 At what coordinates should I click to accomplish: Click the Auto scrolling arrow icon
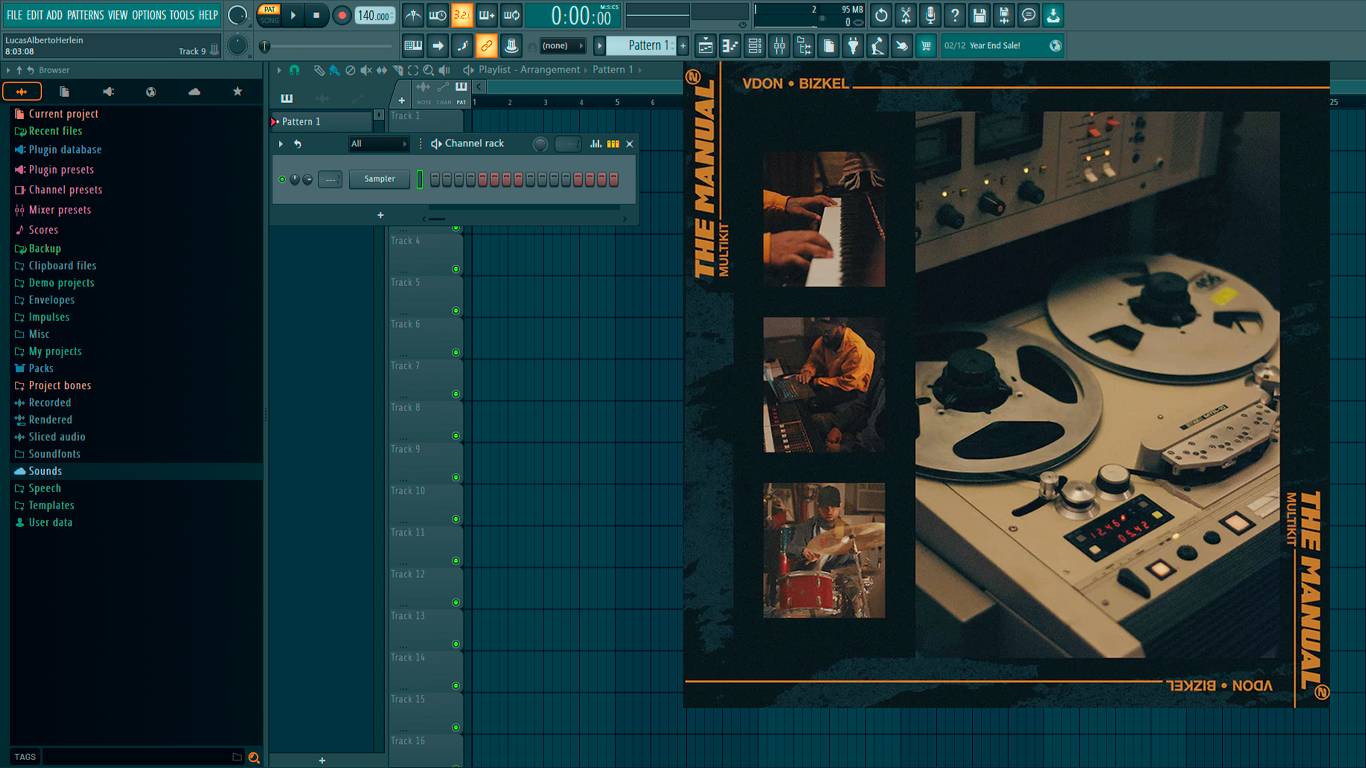click(x=437, y=45)
